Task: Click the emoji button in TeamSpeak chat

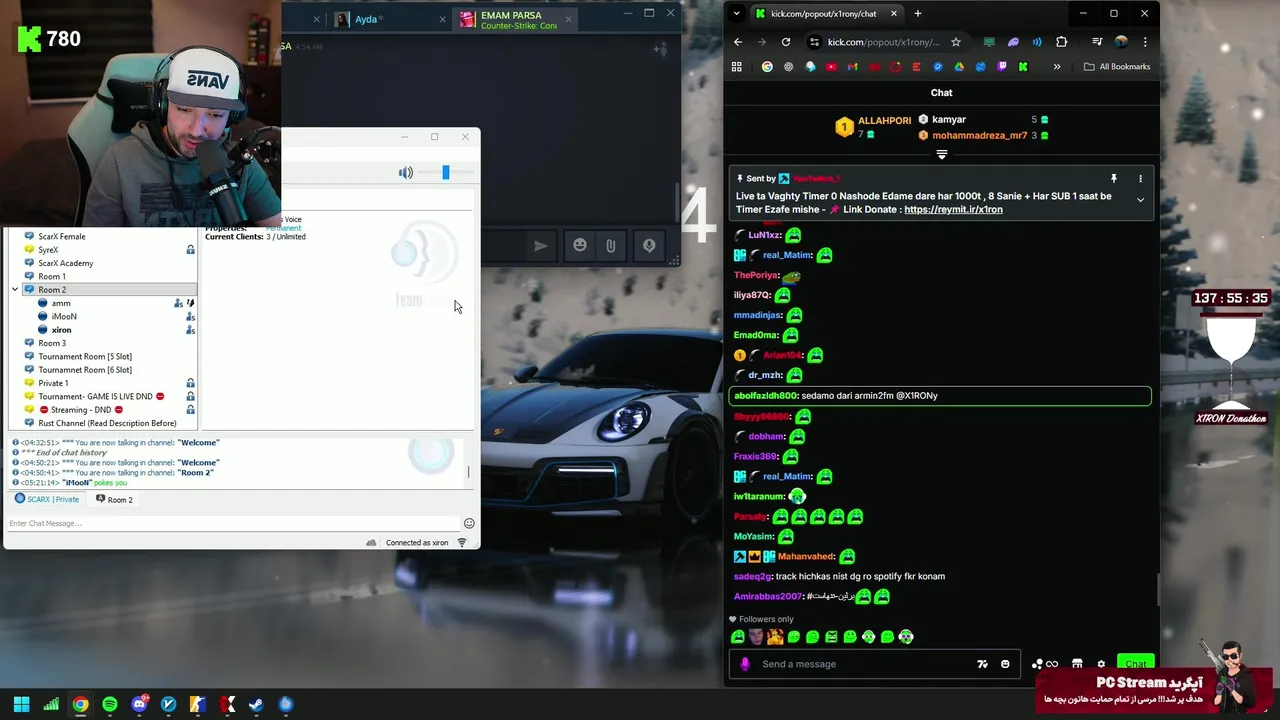Action: point(469,523)
